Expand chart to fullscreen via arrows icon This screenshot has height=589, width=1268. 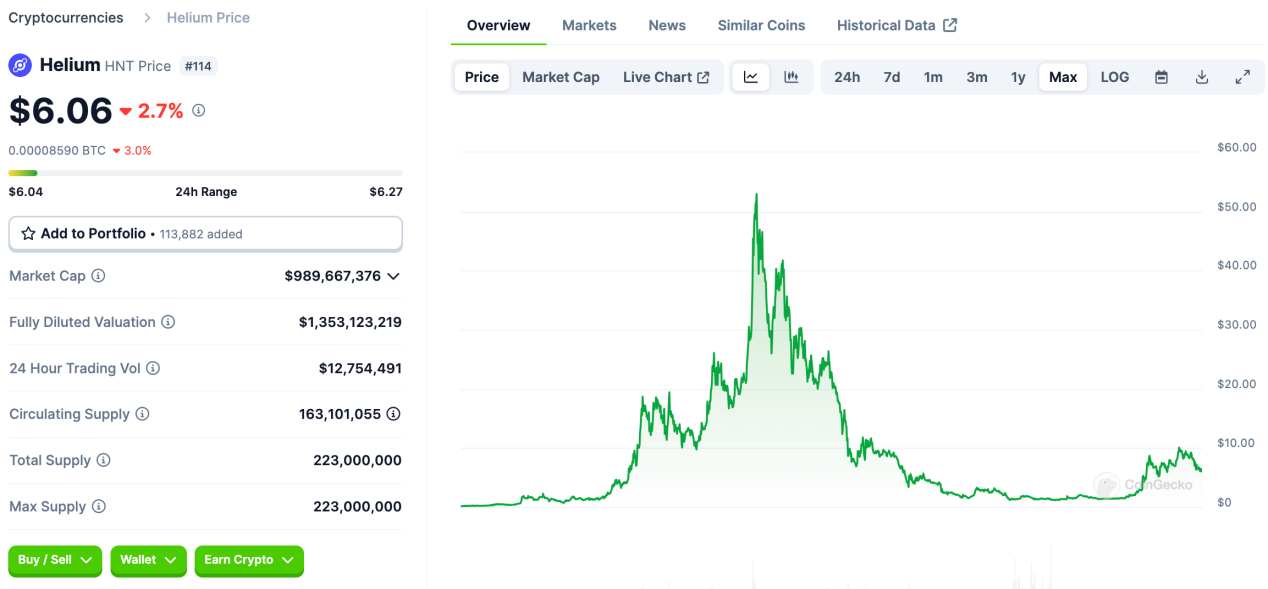pyautogui.click(x=1242, y=76)
